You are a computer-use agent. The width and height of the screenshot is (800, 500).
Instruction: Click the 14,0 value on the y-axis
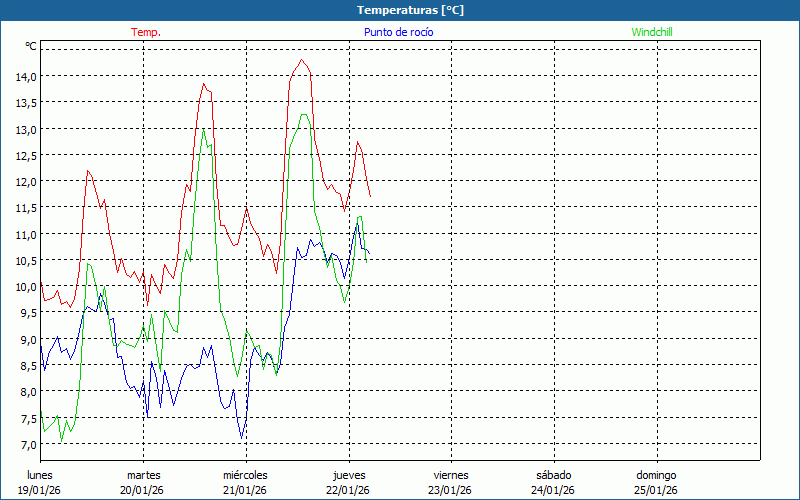click(25, 76)
